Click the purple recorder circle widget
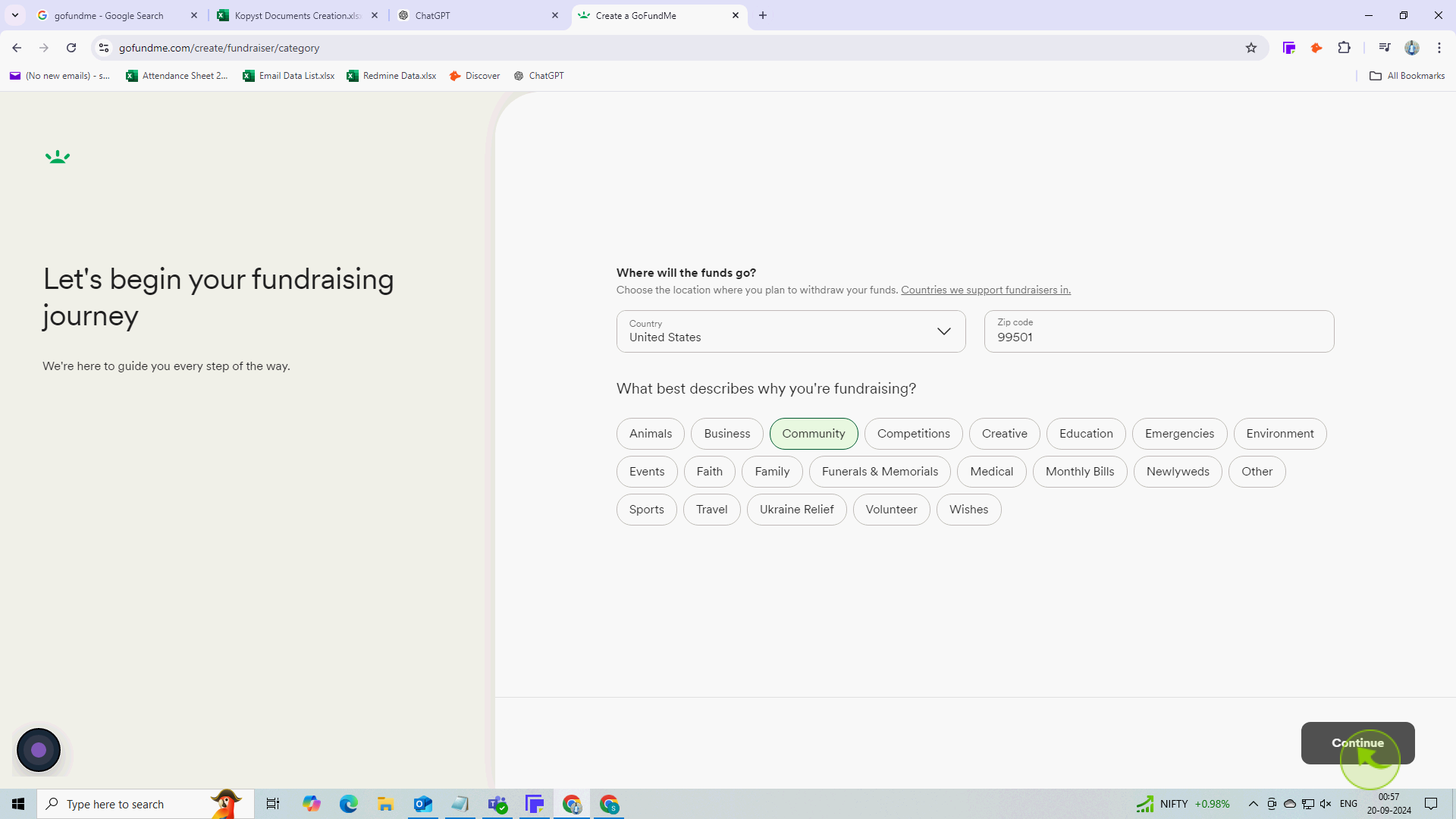Viewport: 1456px width, 819px height. [x=39, y=750]
